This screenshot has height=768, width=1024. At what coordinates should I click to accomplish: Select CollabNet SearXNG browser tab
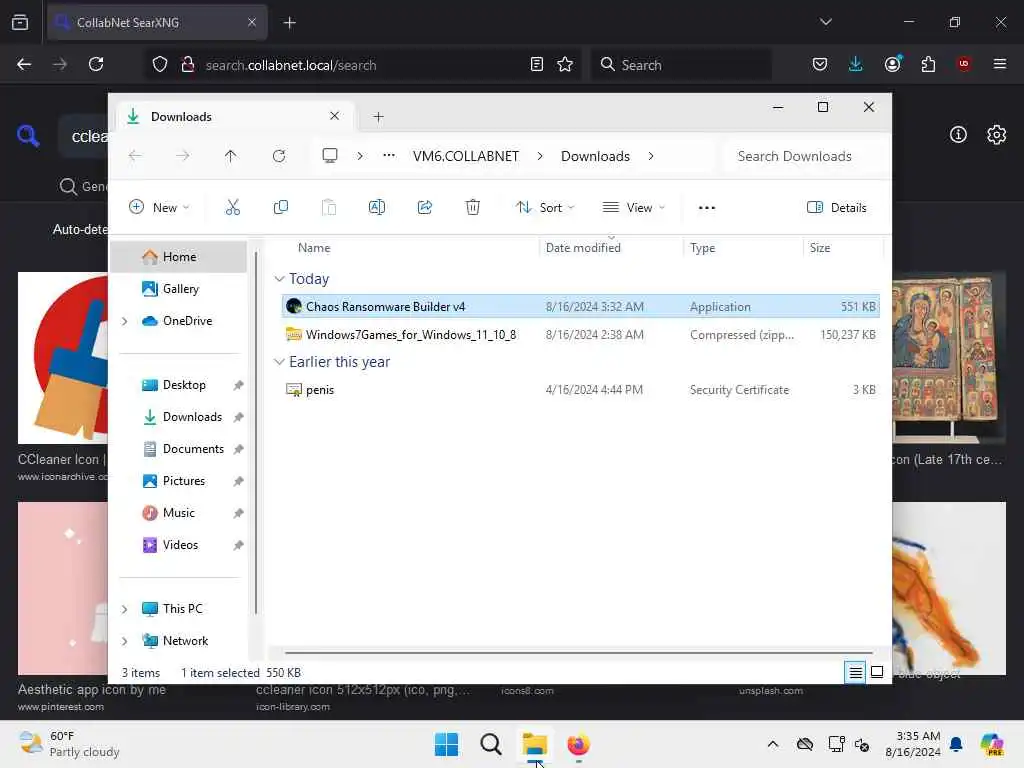click(x=157, y=22)
